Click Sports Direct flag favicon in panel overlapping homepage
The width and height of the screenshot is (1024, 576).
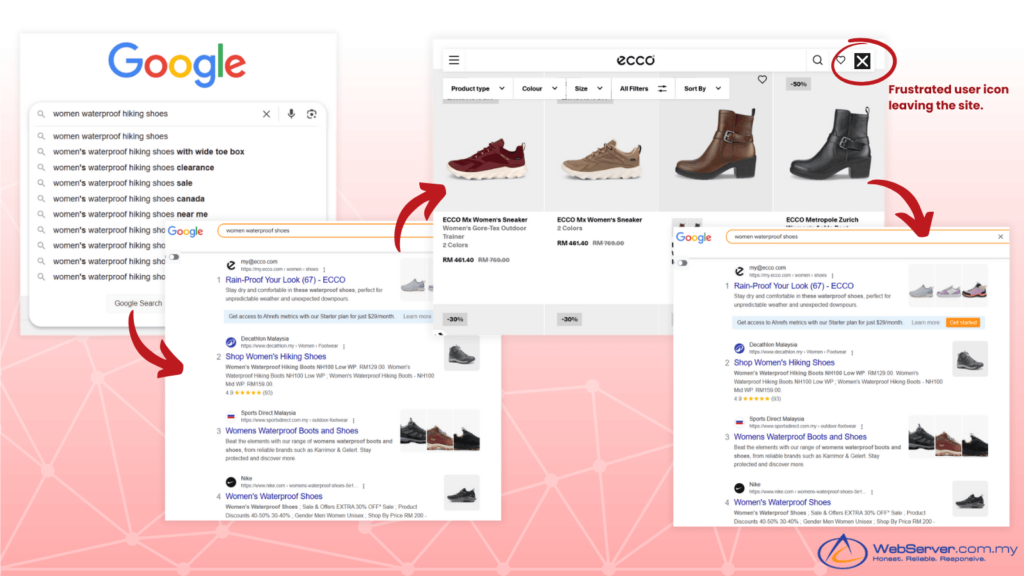click(231, 416)
